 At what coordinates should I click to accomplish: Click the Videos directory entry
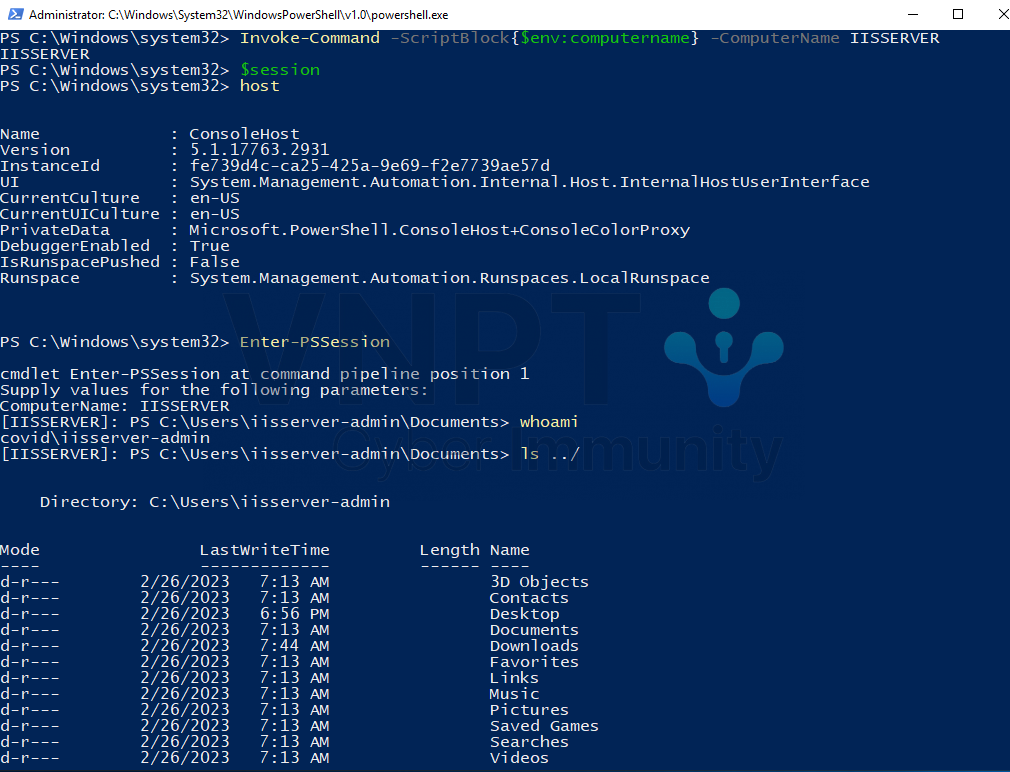[519, 758]
